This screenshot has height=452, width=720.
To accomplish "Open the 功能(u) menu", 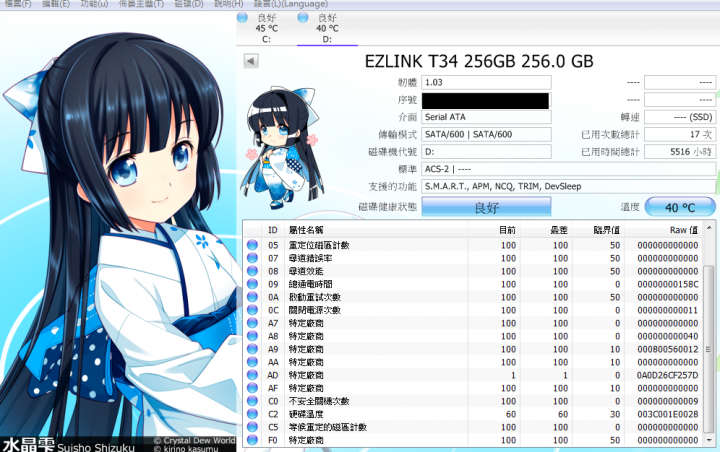I will 94,4.
